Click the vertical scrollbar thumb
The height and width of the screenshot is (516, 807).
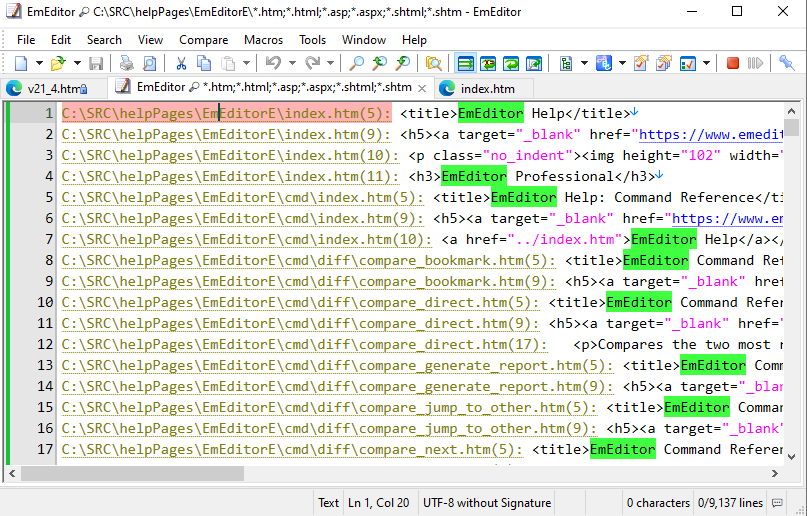point(792,126)
